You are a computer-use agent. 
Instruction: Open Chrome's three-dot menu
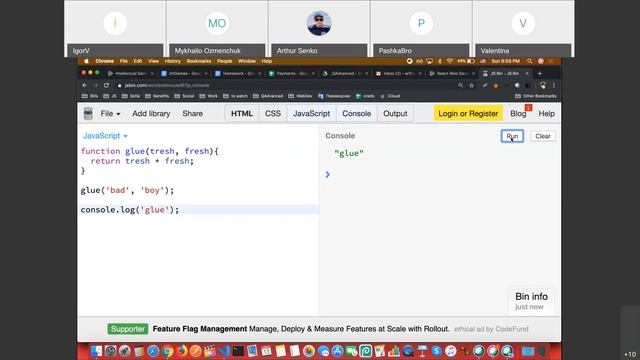click(x=554, y=85)
